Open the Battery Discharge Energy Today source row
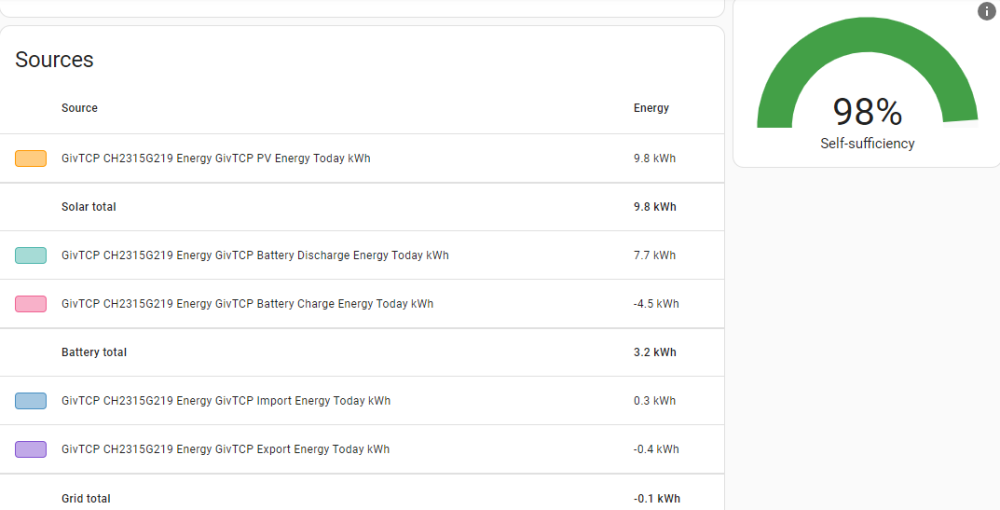The width and height of the screenshot is (1000, 510). [362, 255]
